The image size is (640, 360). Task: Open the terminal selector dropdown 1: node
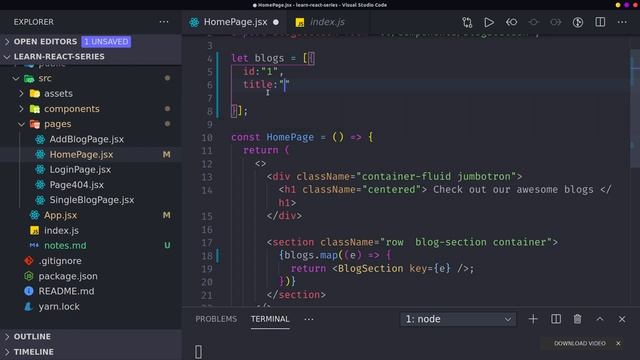coord(458,319)
